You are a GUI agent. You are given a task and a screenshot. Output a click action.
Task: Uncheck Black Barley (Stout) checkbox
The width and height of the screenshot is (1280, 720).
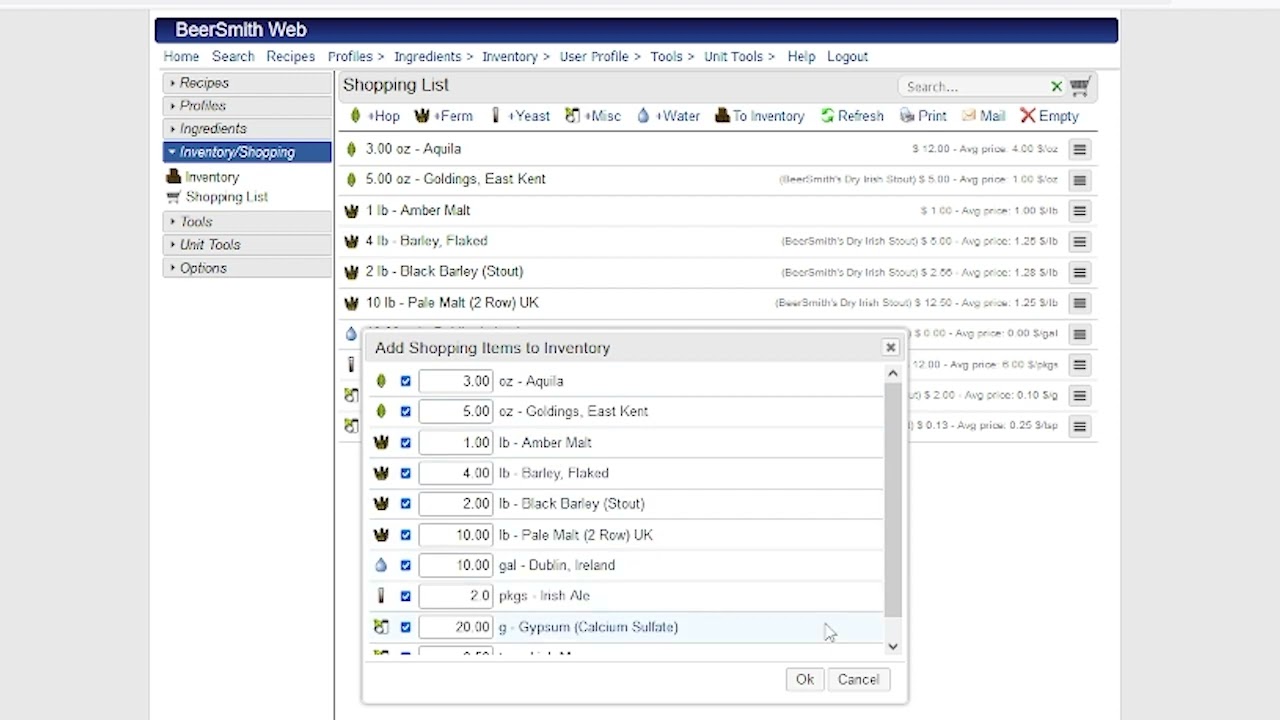405,503
